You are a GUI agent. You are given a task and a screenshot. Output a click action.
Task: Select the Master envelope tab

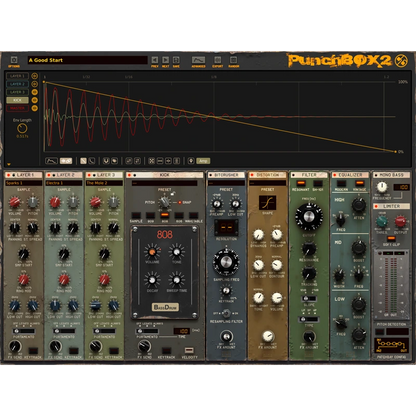[17, 108]
